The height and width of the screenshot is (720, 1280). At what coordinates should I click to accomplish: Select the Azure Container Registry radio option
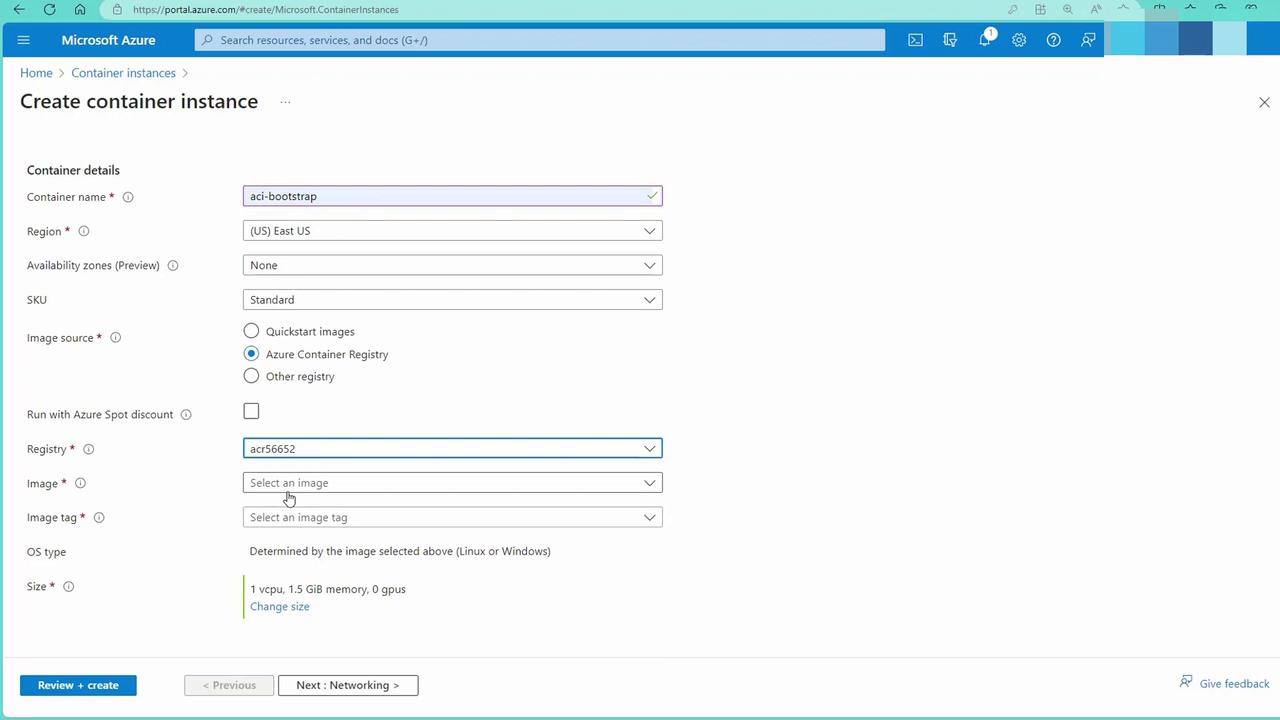tap(251, 354)
